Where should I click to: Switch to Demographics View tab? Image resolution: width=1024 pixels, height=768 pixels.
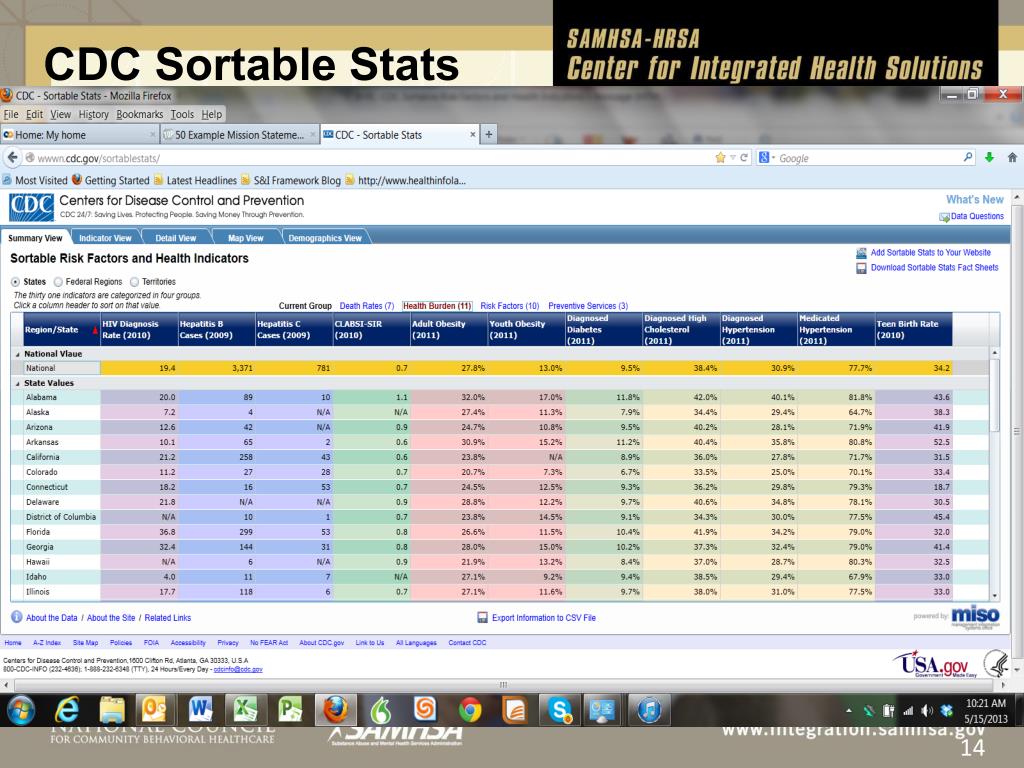pos(325,238)
